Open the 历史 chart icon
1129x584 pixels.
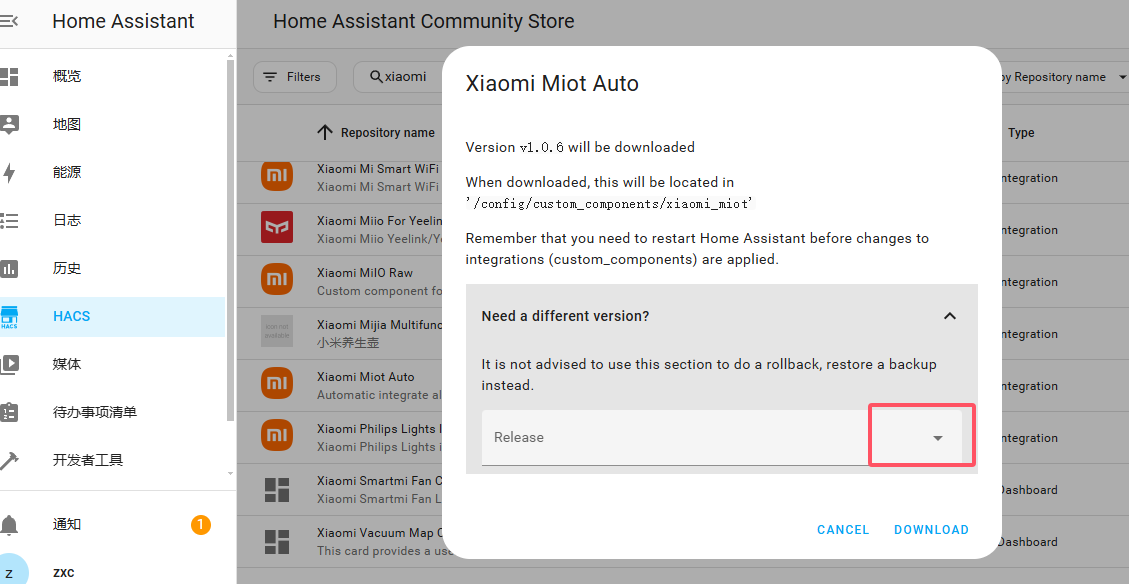click(9, 268)
